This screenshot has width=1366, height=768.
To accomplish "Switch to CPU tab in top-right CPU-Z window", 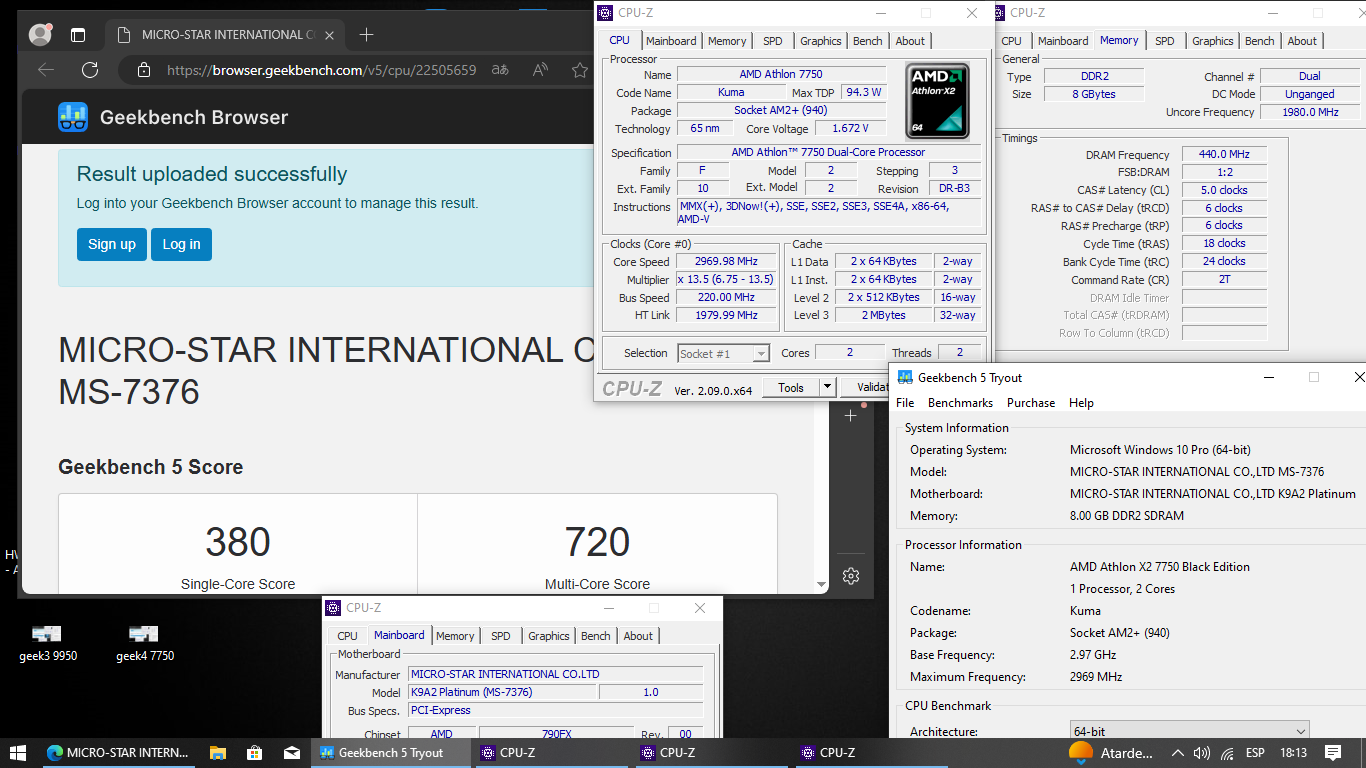I will pyautogui.click(x=1012, y=41).
